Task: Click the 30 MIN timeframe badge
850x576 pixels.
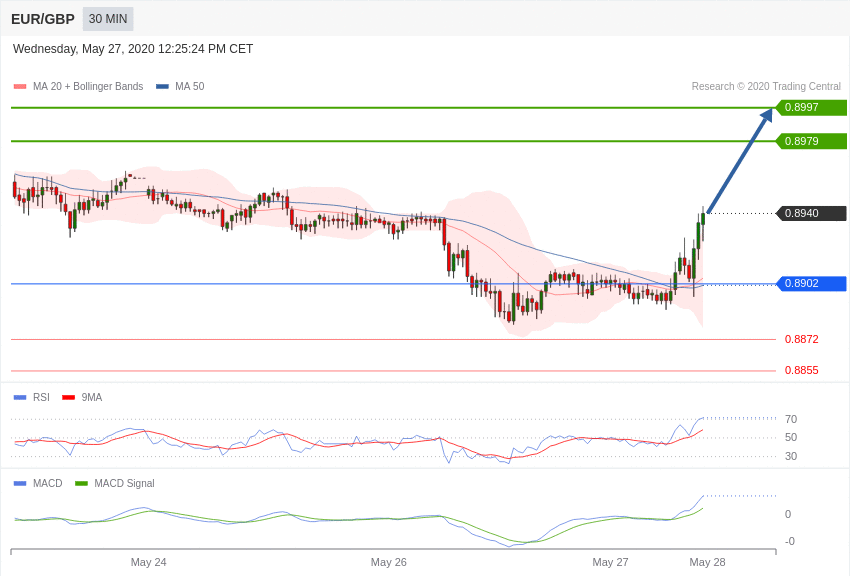Action: pyautogui.click(x=108, y=19)
